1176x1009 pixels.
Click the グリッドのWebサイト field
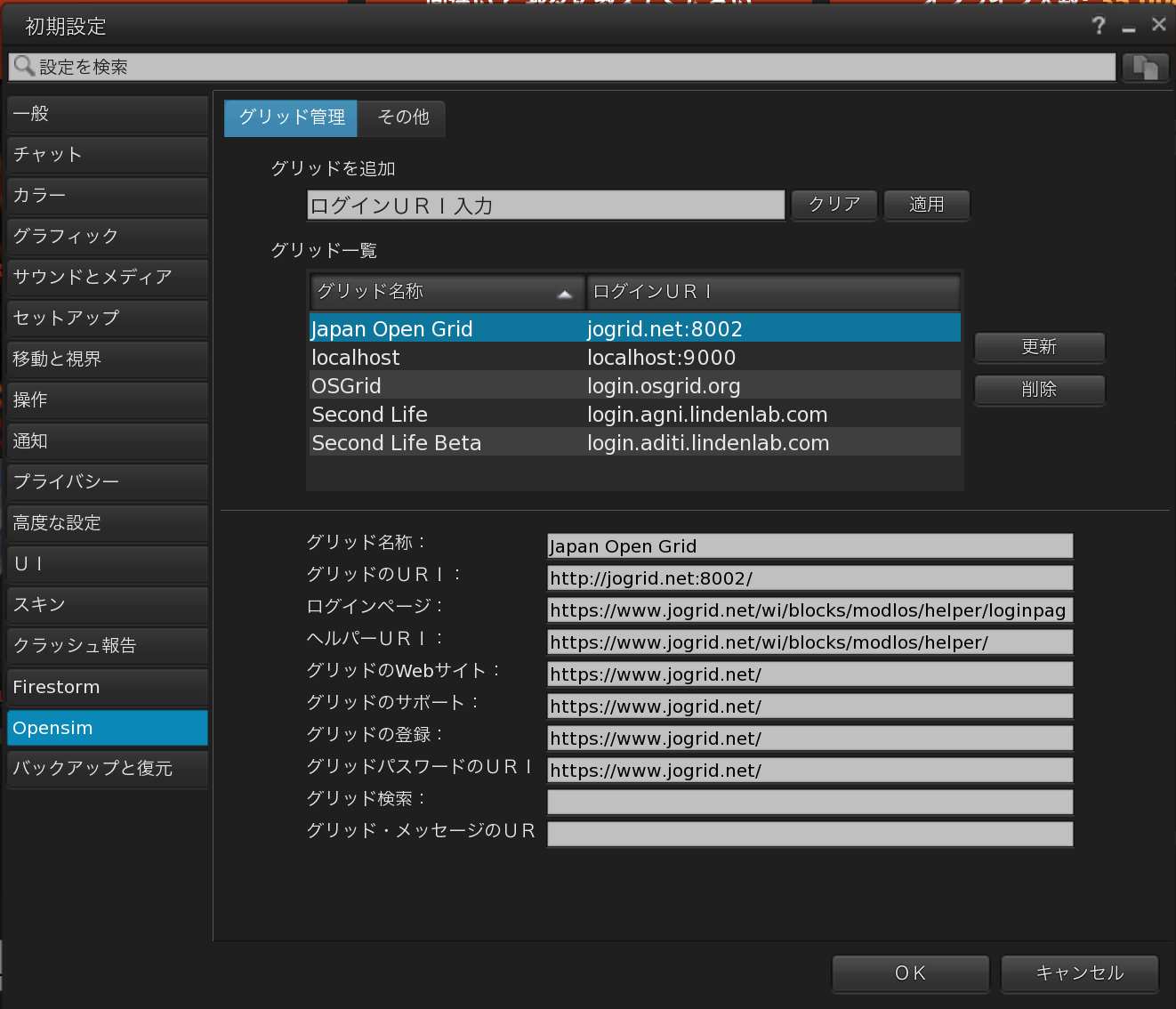[x=810, y=674]
